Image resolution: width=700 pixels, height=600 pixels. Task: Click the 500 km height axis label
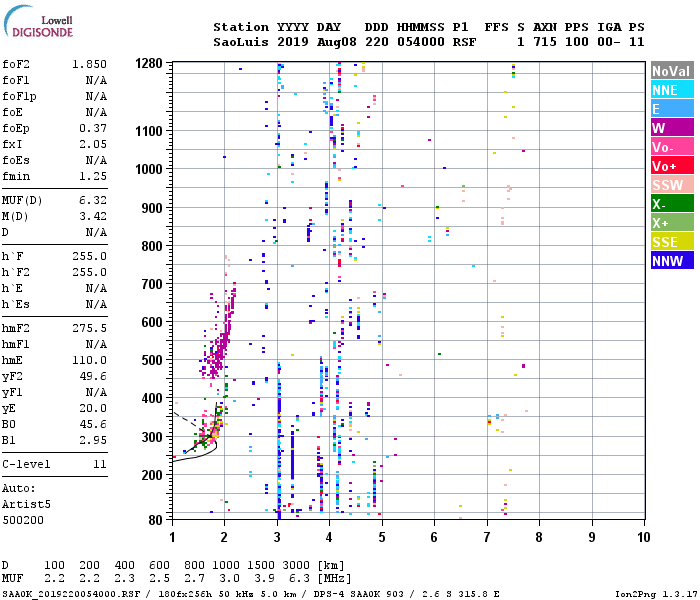pyautogui.click(x=152, y=360)
